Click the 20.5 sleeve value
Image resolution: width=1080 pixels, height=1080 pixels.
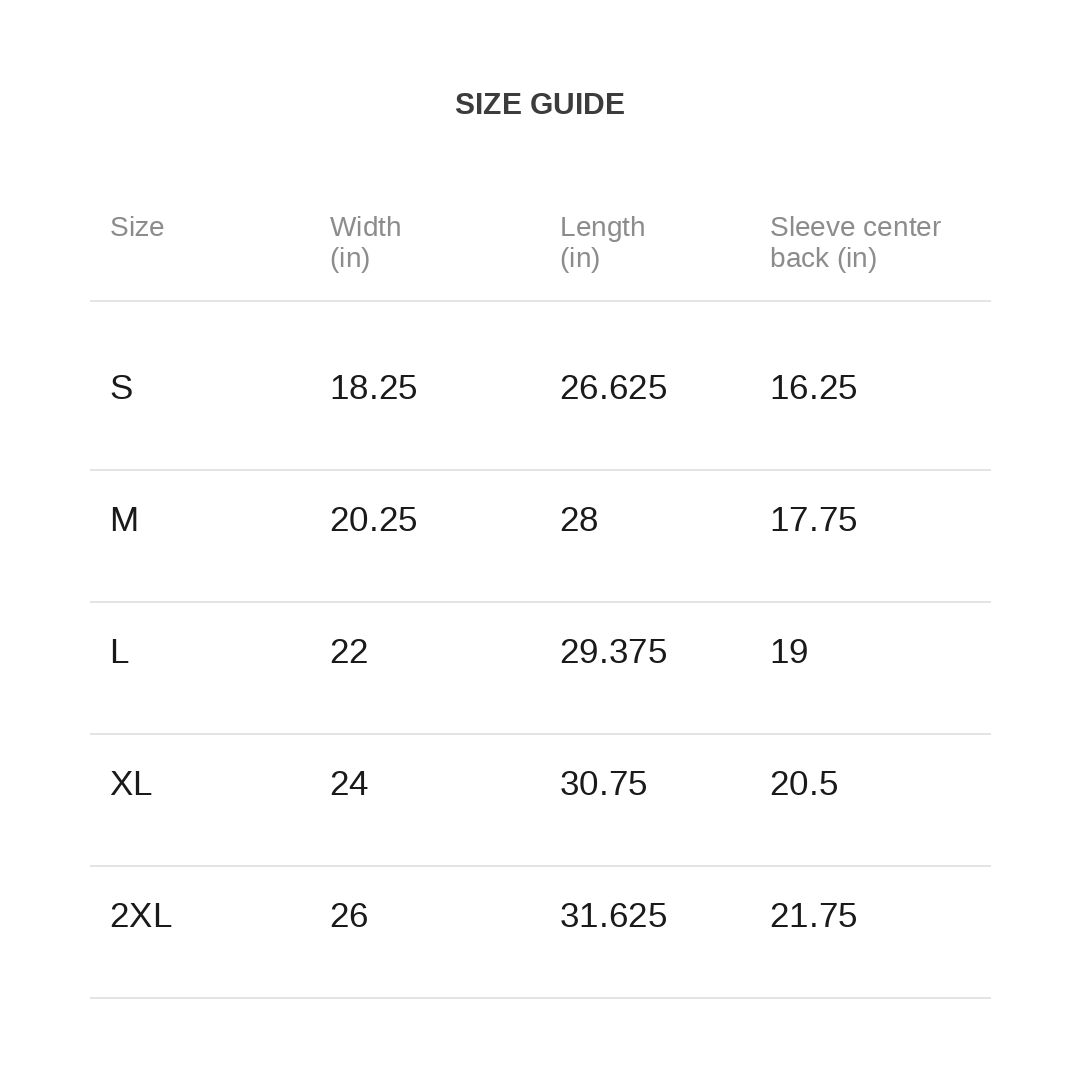(804, 784)
